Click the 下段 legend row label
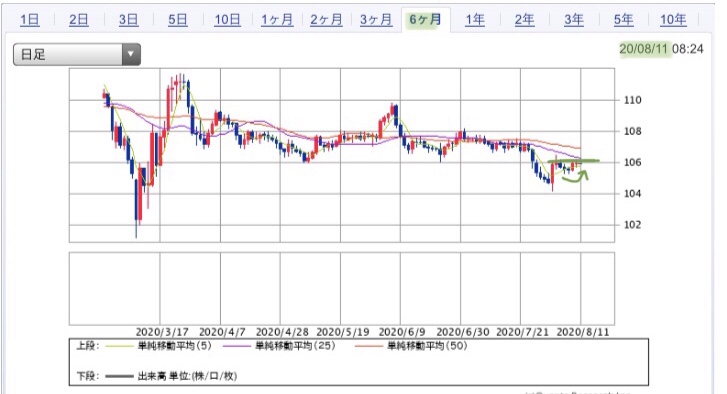Image resolution: width=727 pixels, height=394 pixels. 88,376
